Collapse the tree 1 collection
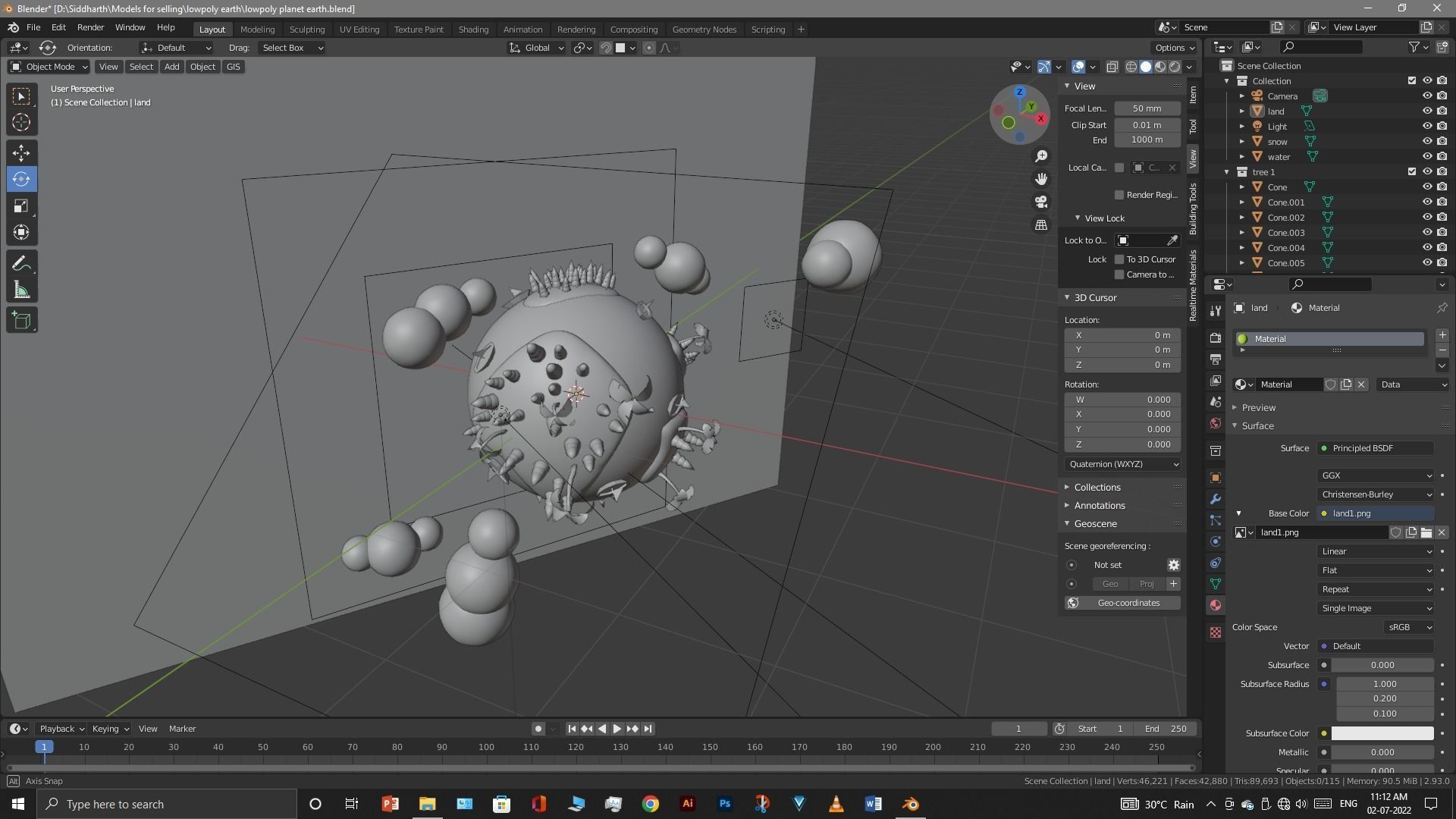This screenshot has width=1456, height=819. [1227, 172]
